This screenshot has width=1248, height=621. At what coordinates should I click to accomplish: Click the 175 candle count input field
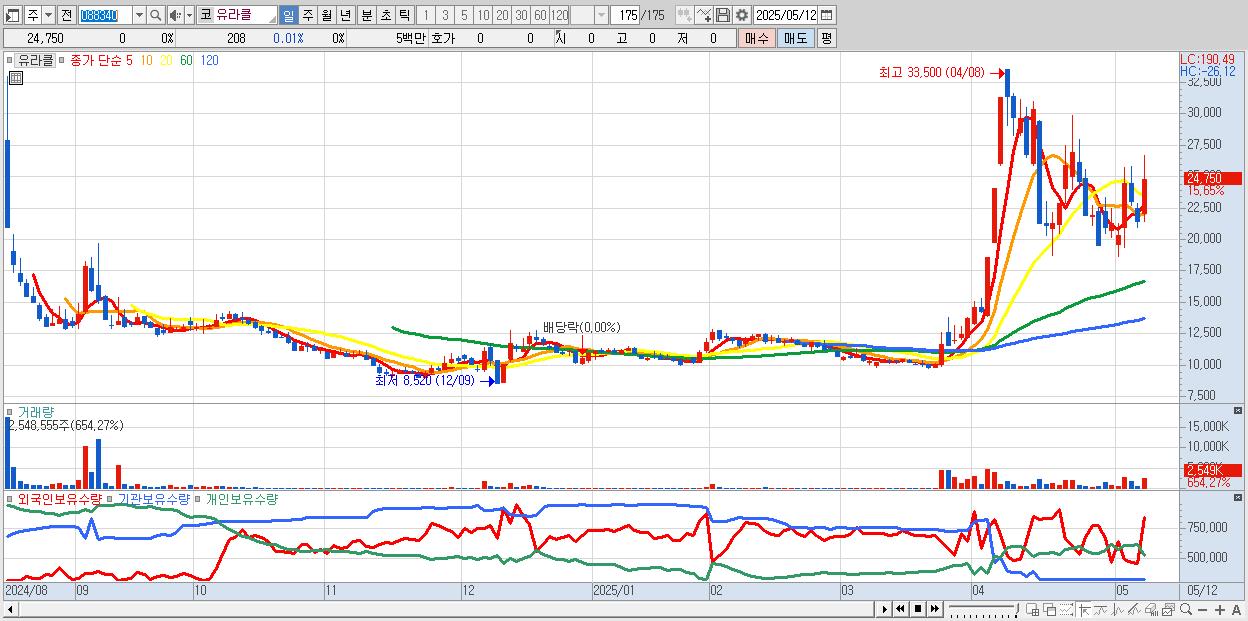pyautogui.click(x=625, y=15)
